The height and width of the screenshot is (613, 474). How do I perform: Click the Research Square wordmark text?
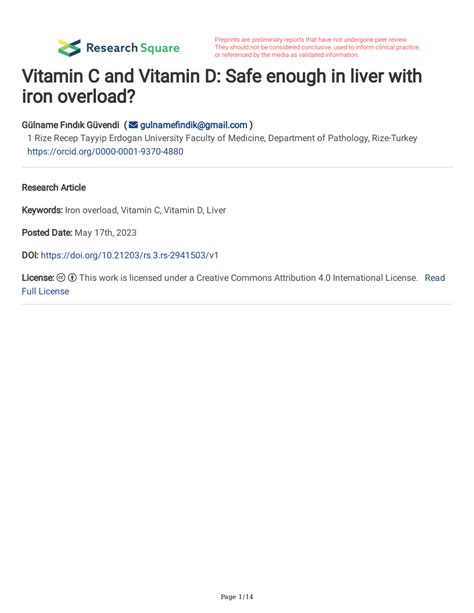pyautogui.click(x=133, y=48)
